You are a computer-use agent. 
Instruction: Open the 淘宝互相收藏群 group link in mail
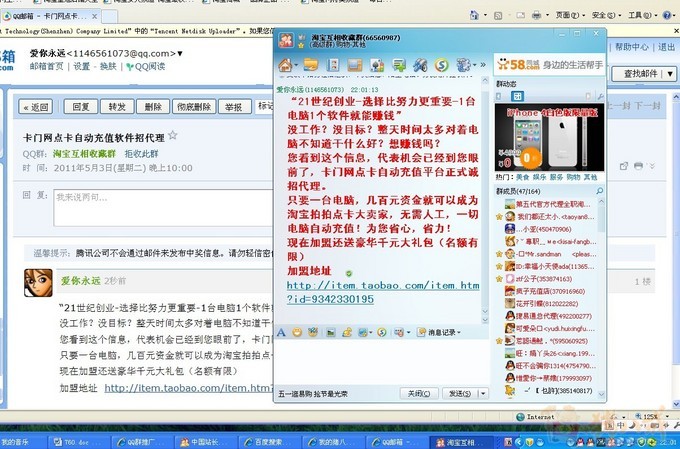84,154
